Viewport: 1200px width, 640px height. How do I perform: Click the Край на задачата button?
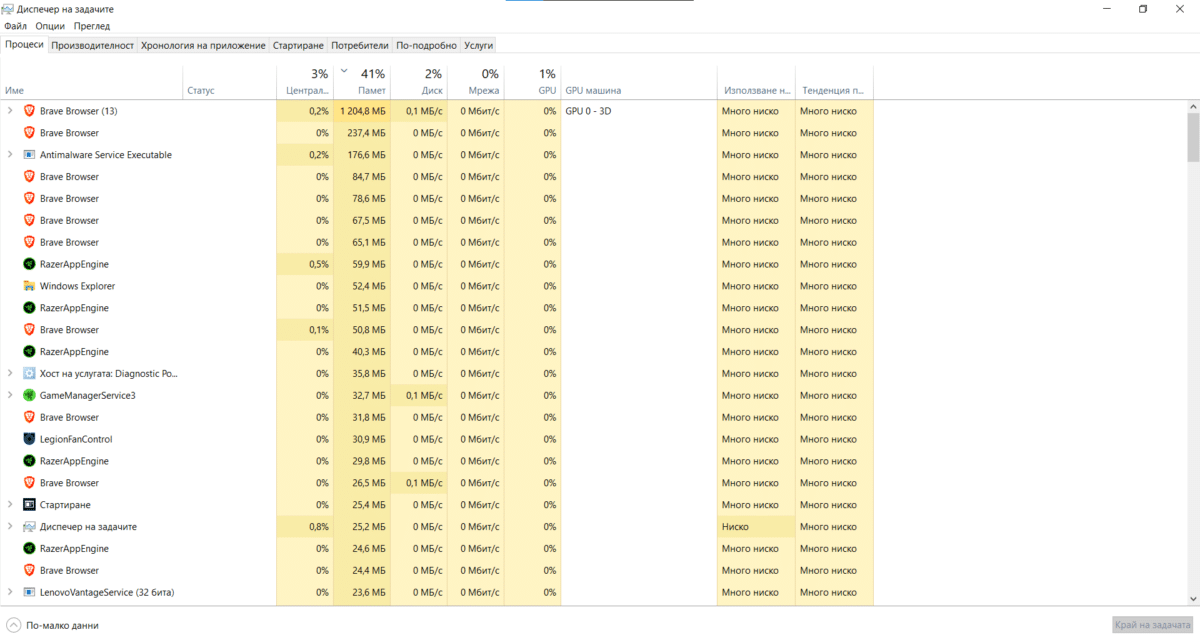click(1153, 624)
